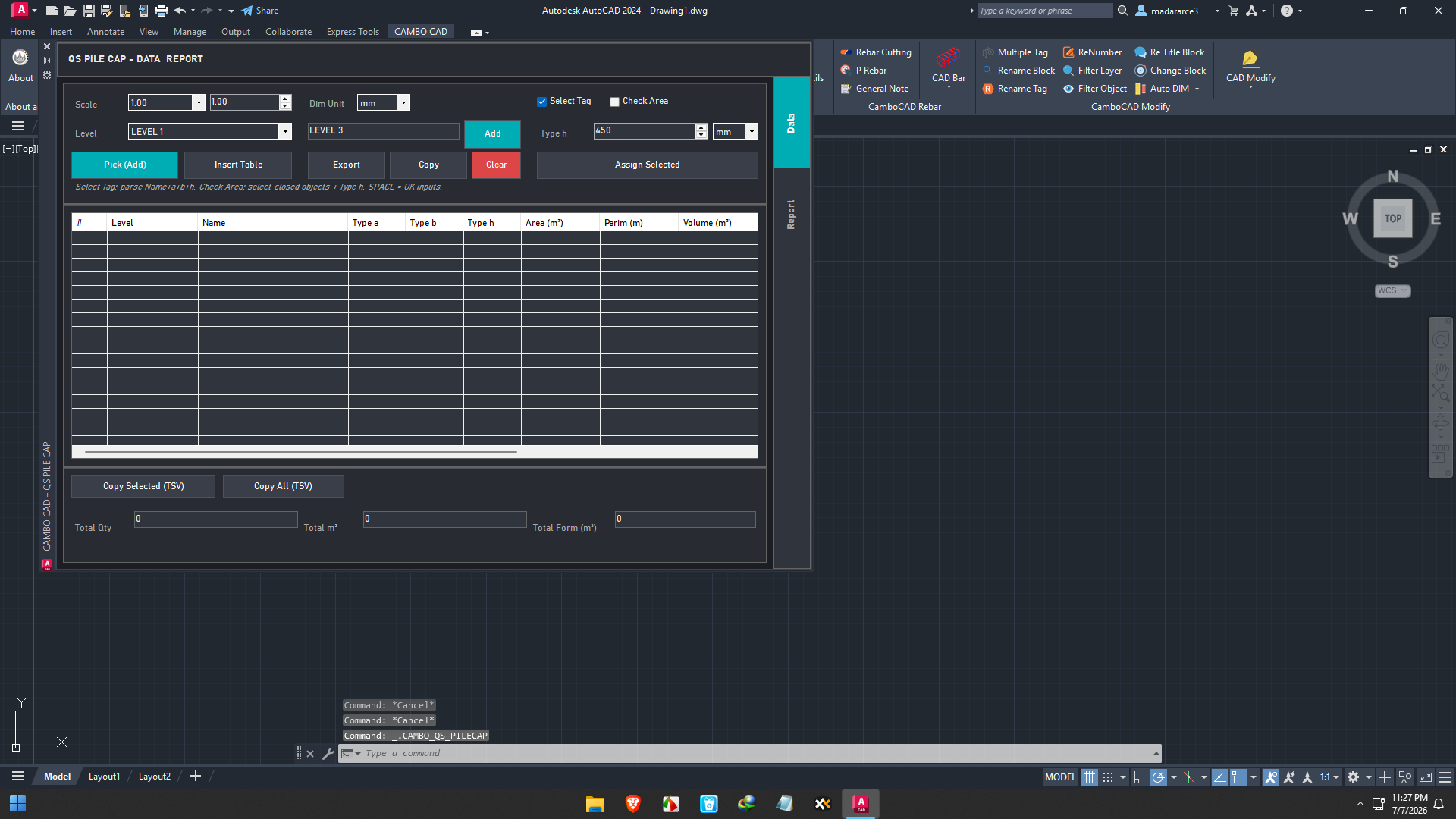Image resolution: width=1456 pixels, height=819 pixels.
Task: Switch to Layout1 tab
Action: pos(104,777)
